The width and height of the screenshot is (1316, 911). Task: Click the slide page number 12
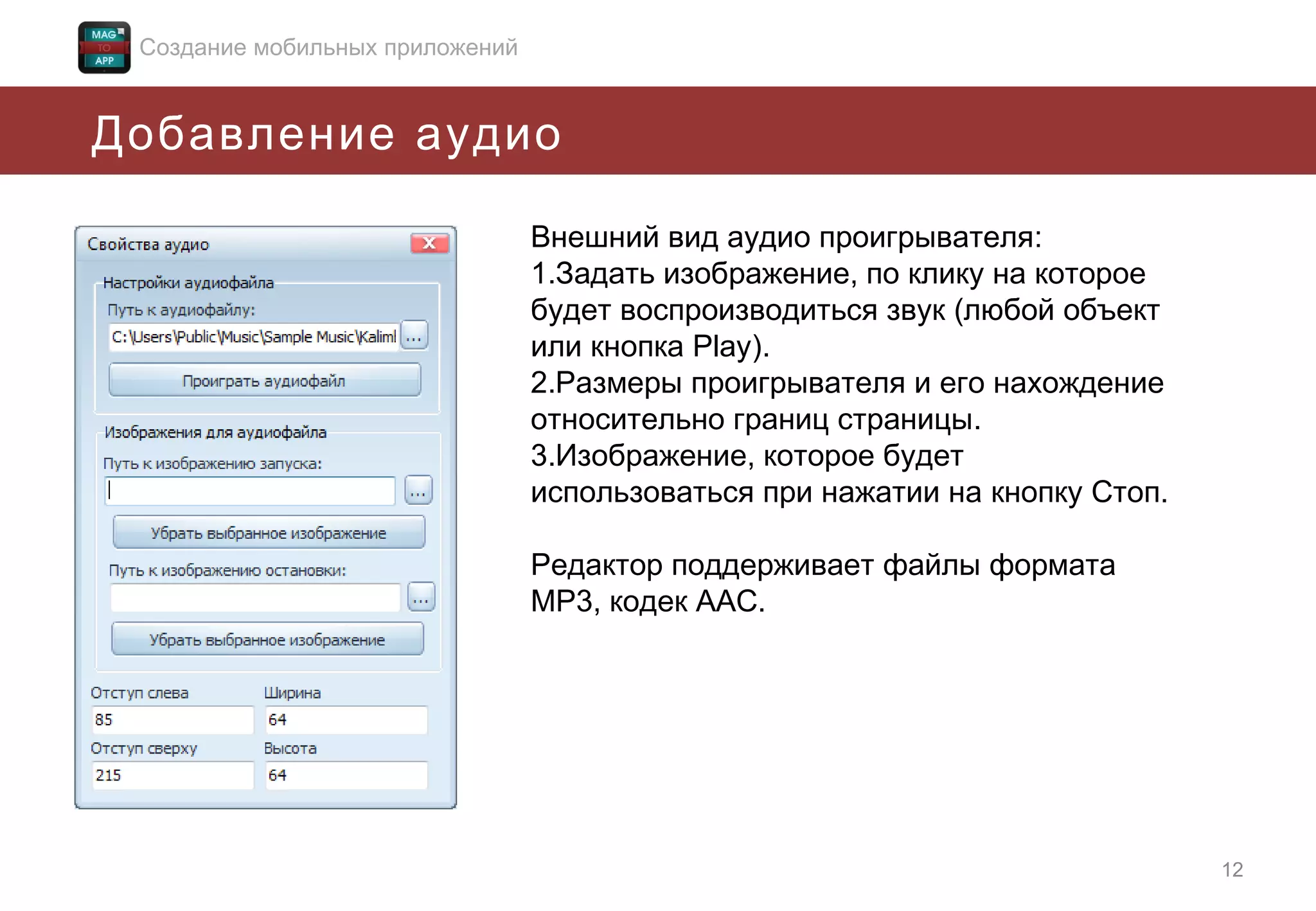(1232, 870)
